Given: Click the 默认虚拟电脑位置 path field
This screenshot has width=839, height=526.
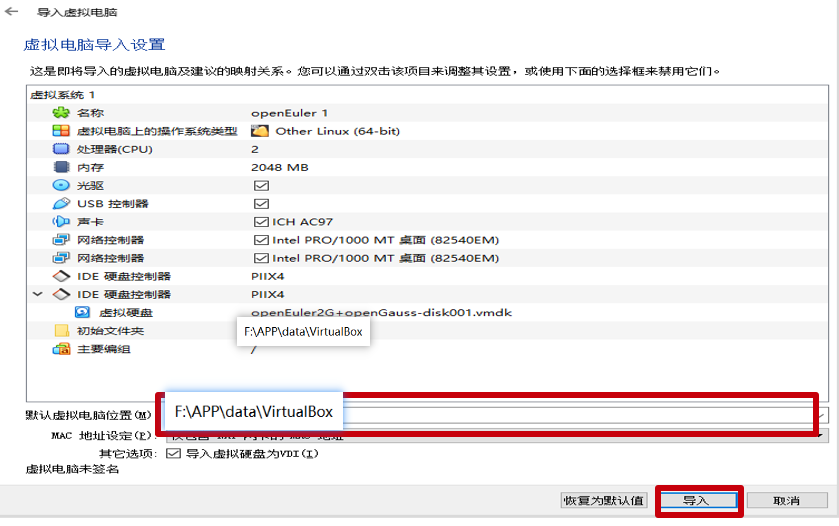Looking at the screenshot, I should pos(497,415).
